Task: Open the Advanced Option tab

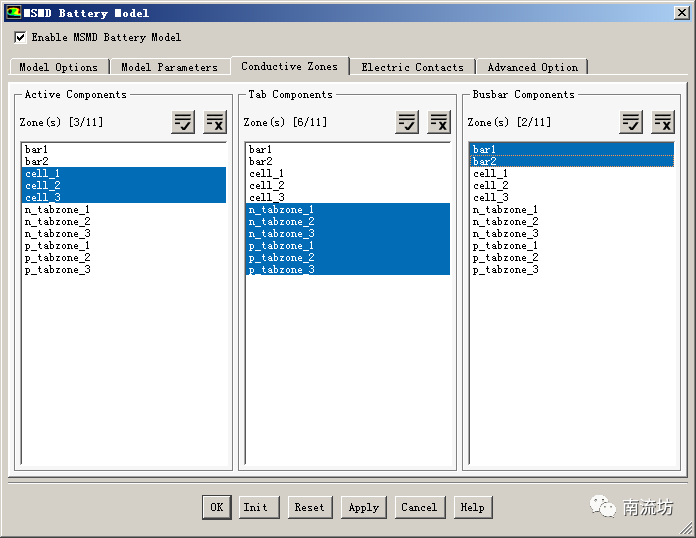Action: (x=532, y=67)
